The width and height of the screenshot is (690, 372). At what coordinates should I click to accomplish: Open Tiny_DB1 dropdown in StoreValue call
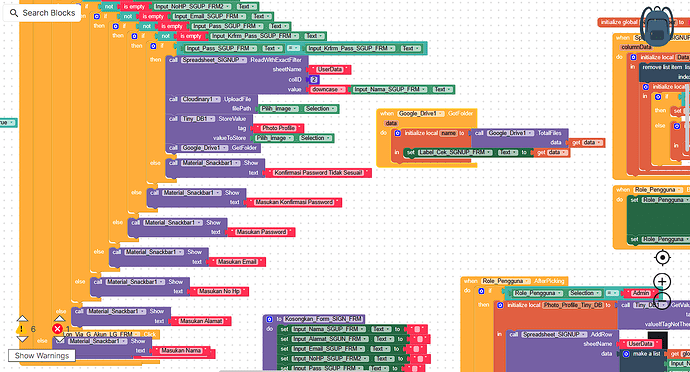tap(198, 119)
